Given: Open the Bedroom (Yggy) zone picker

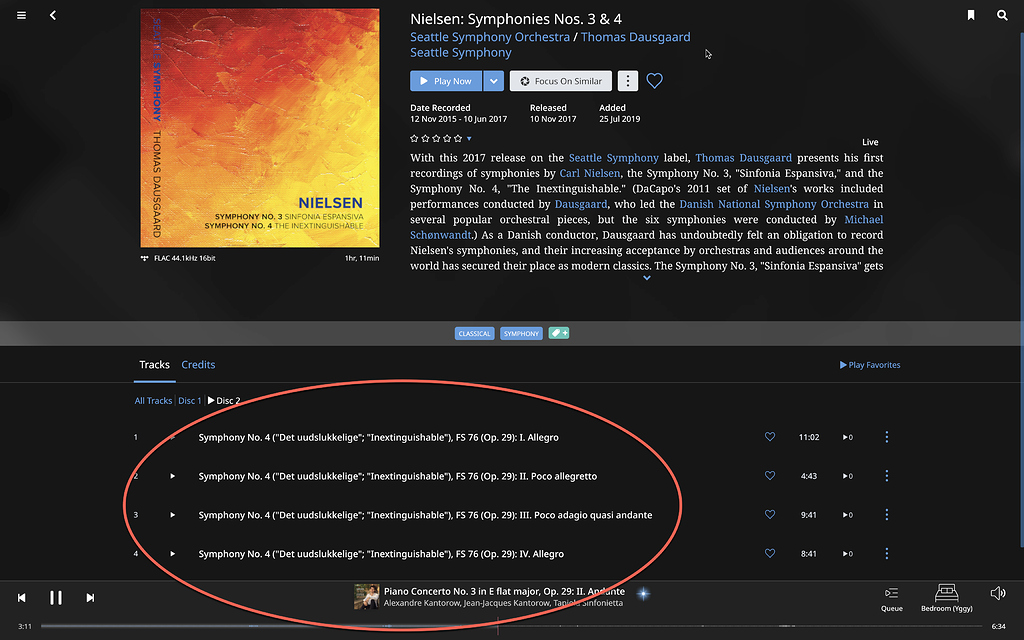Looking at the screenshot, I should coord(945,597).
